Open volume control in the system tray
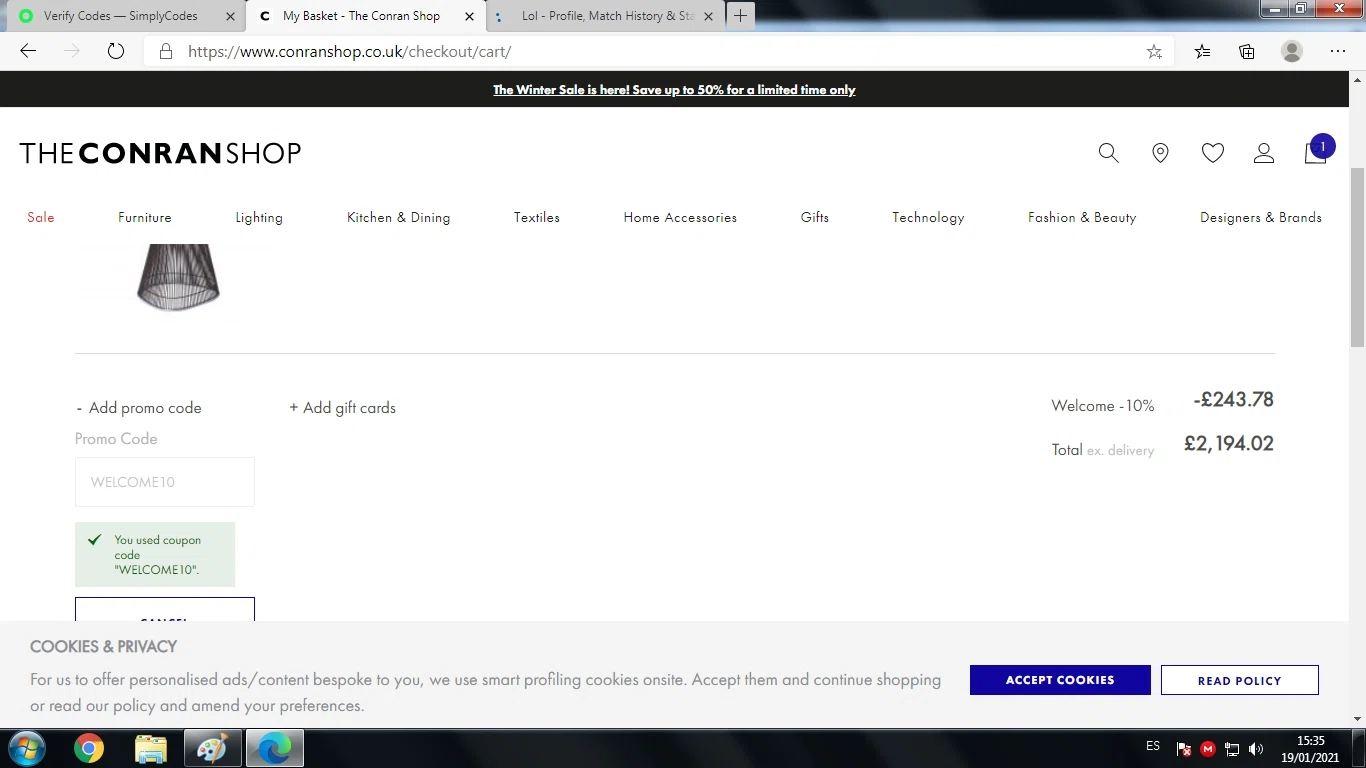Viewport: 1366px width, 768px height. tap(1256, 749)
